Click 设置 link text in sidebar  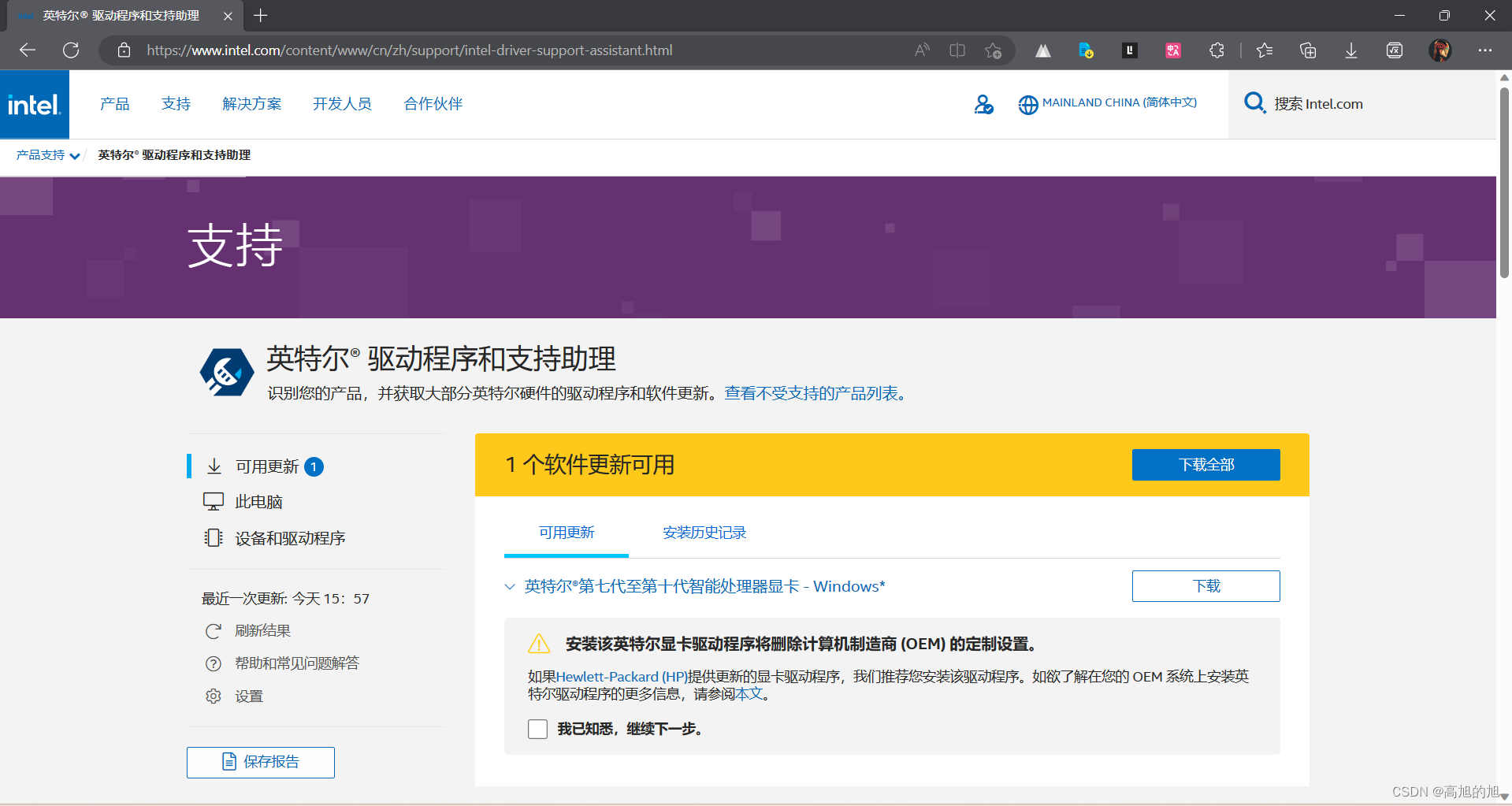(249, 696)
